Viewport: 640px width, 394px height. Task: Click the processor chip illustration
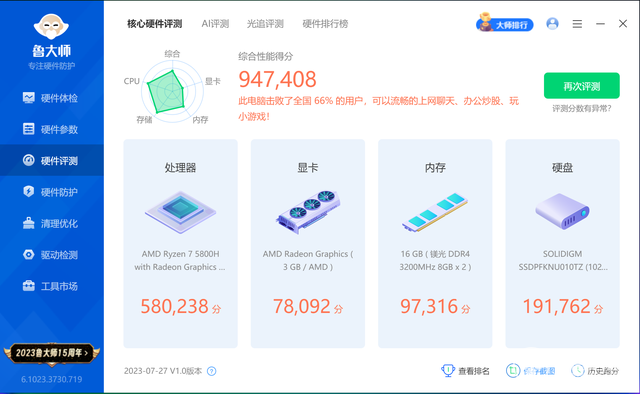[180, 212]
